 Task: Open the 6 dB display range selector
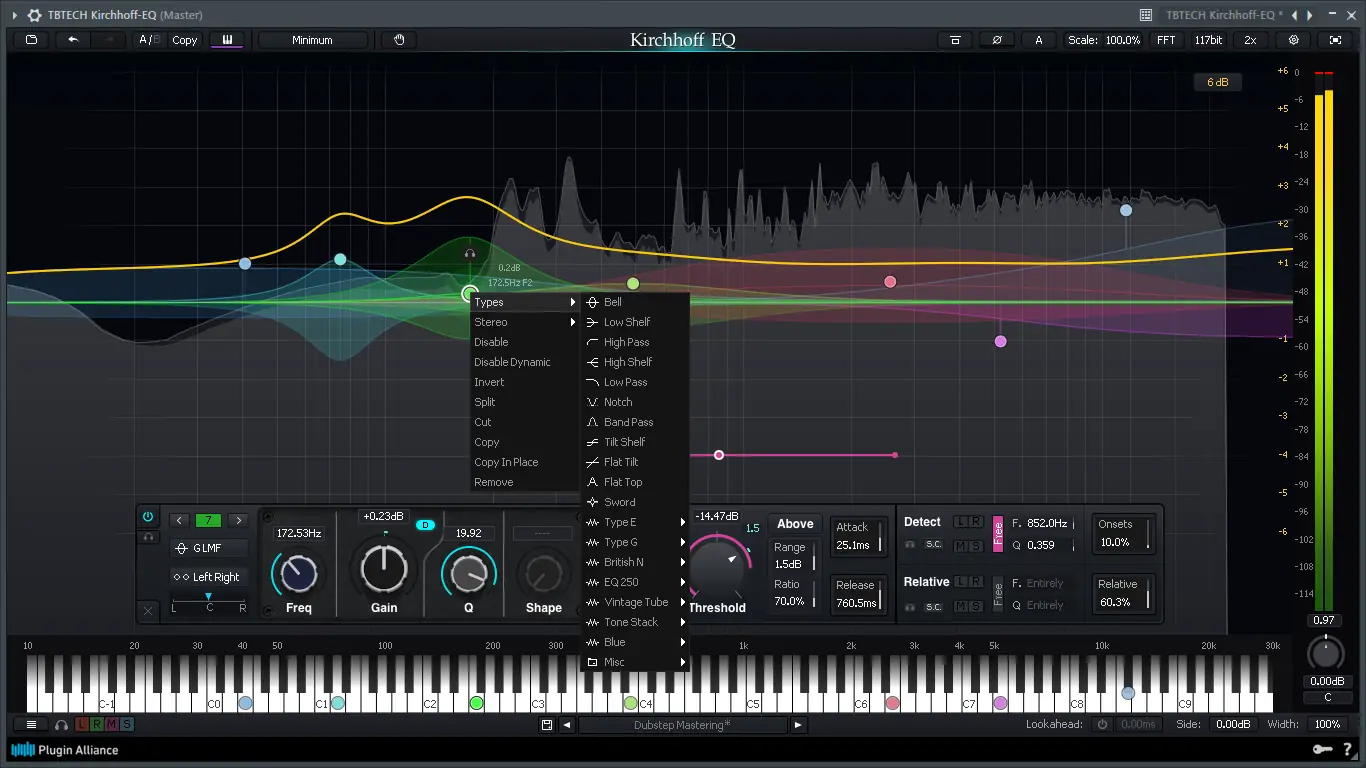(x=1217, y=82)
